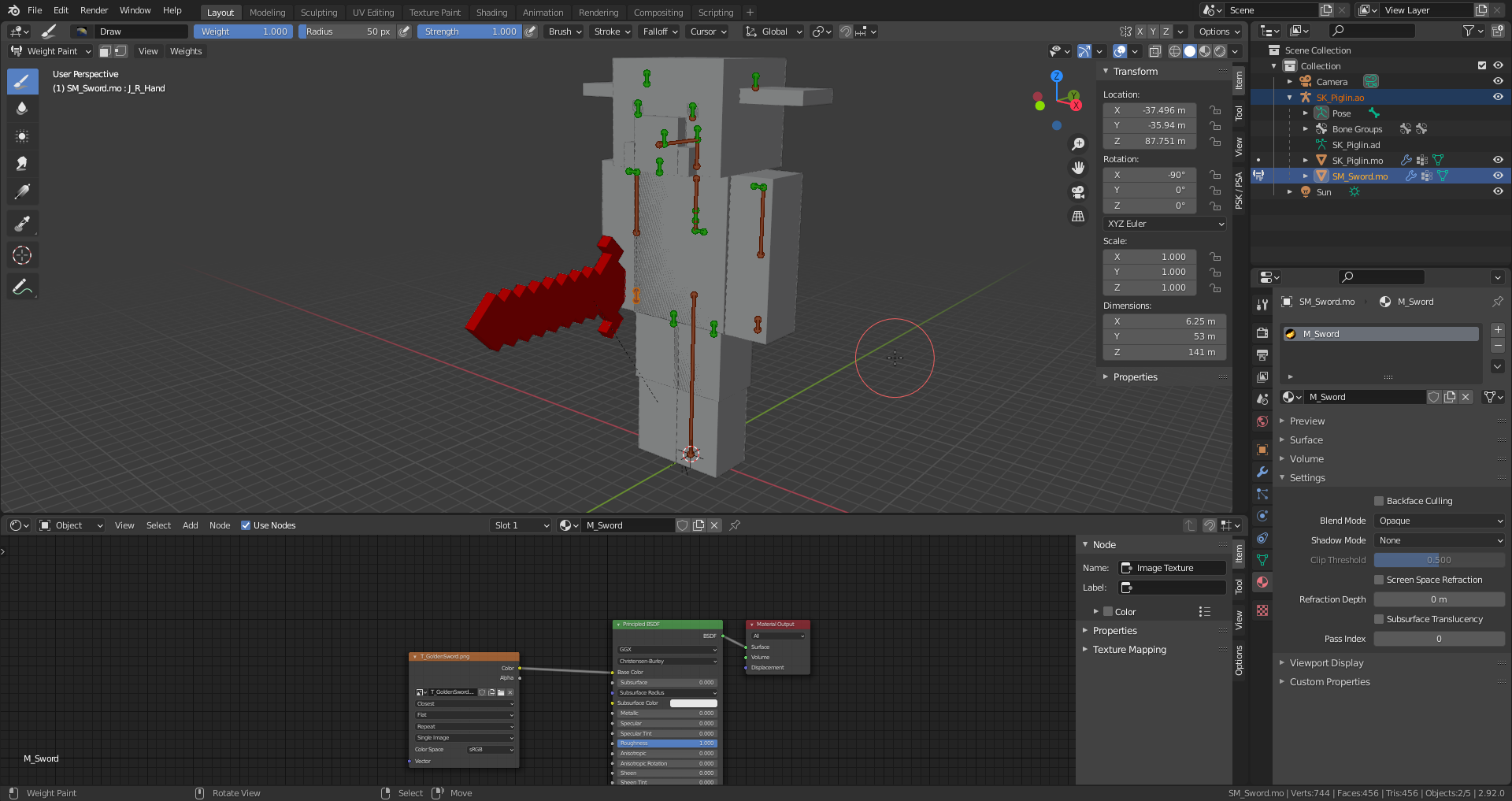Screen dimensions: 1512x801
Task: Open the Weights menu in viewport header
Action: pos(186,51)
